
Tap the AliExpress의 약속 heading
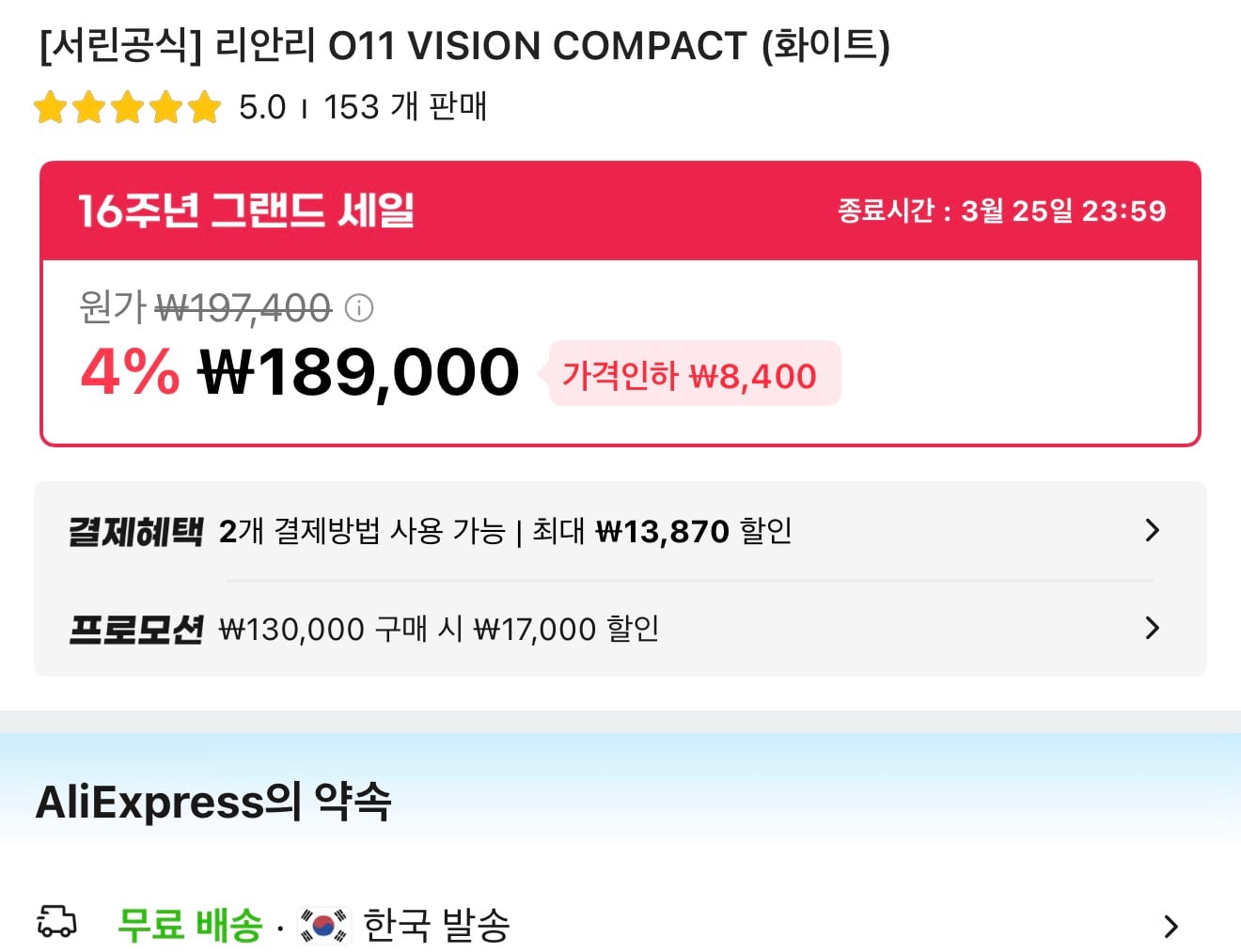point(213,802)
